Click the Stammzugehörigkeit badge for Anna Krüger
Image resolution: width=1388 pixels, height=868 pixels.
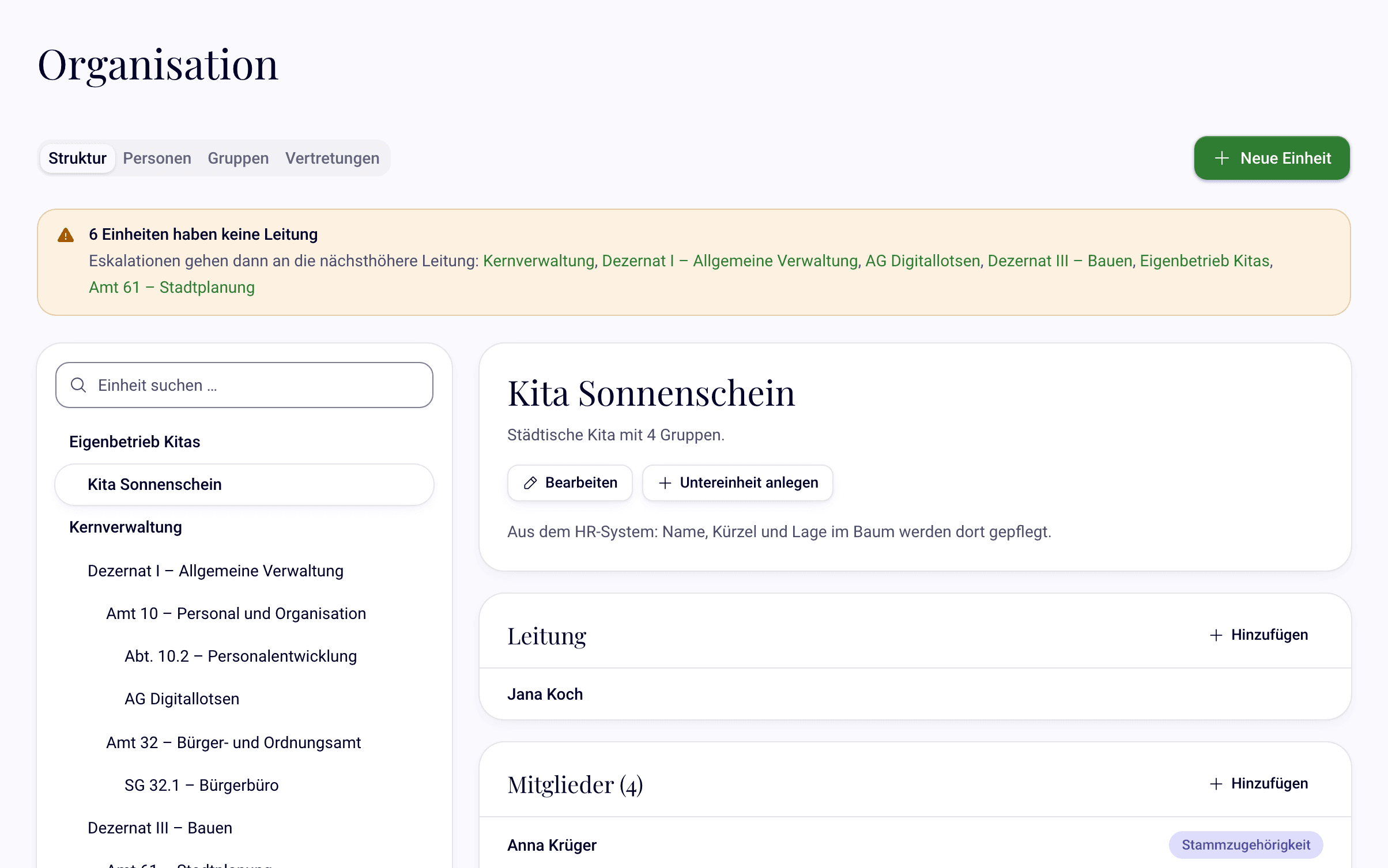tap(1246, 845)
